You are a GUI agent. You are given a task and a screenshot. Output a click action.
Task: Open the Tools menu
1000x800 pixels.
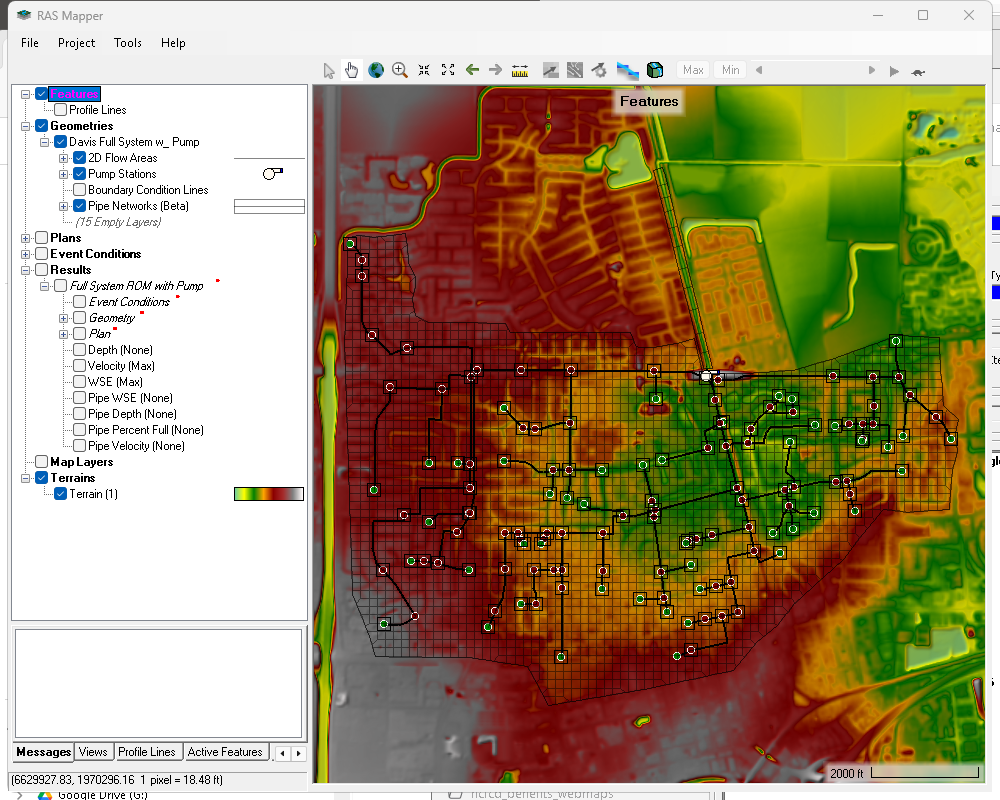tap(128, 43)
